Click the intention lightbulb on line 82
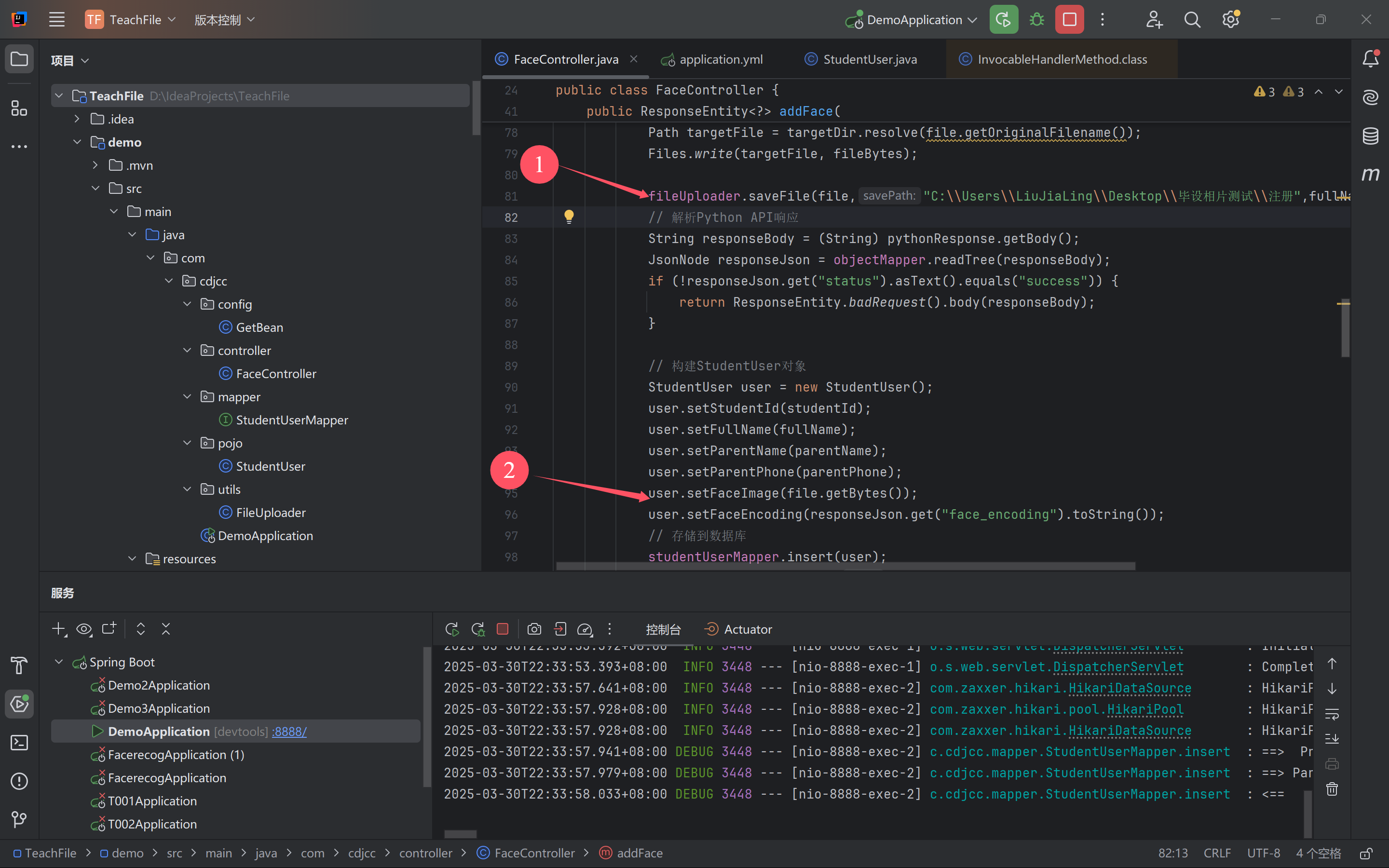The width and height of the screenshot is (1389, 868). 568,217
